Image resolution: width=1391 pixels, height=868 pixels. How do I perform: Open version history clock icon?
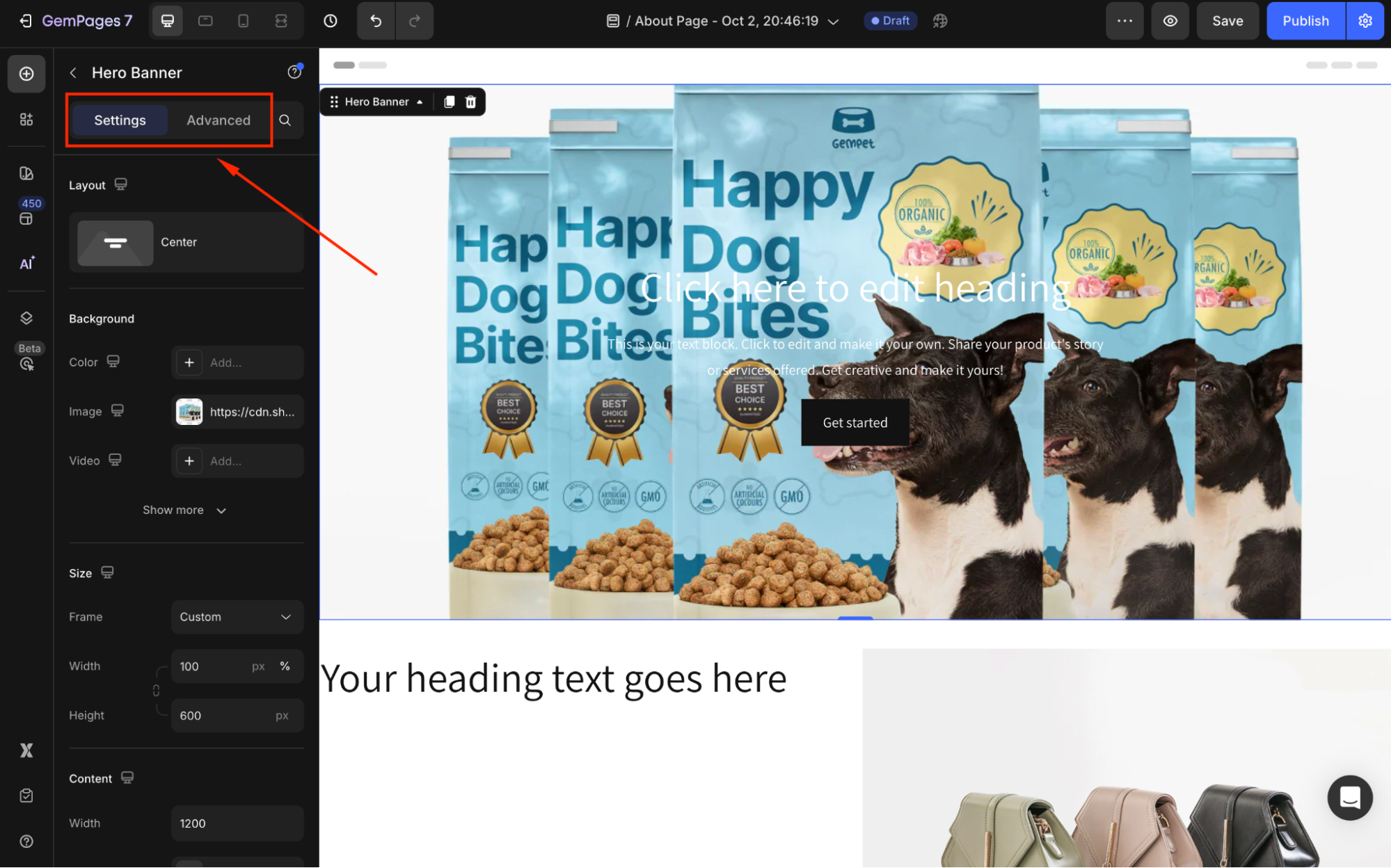tap(331, 21)
